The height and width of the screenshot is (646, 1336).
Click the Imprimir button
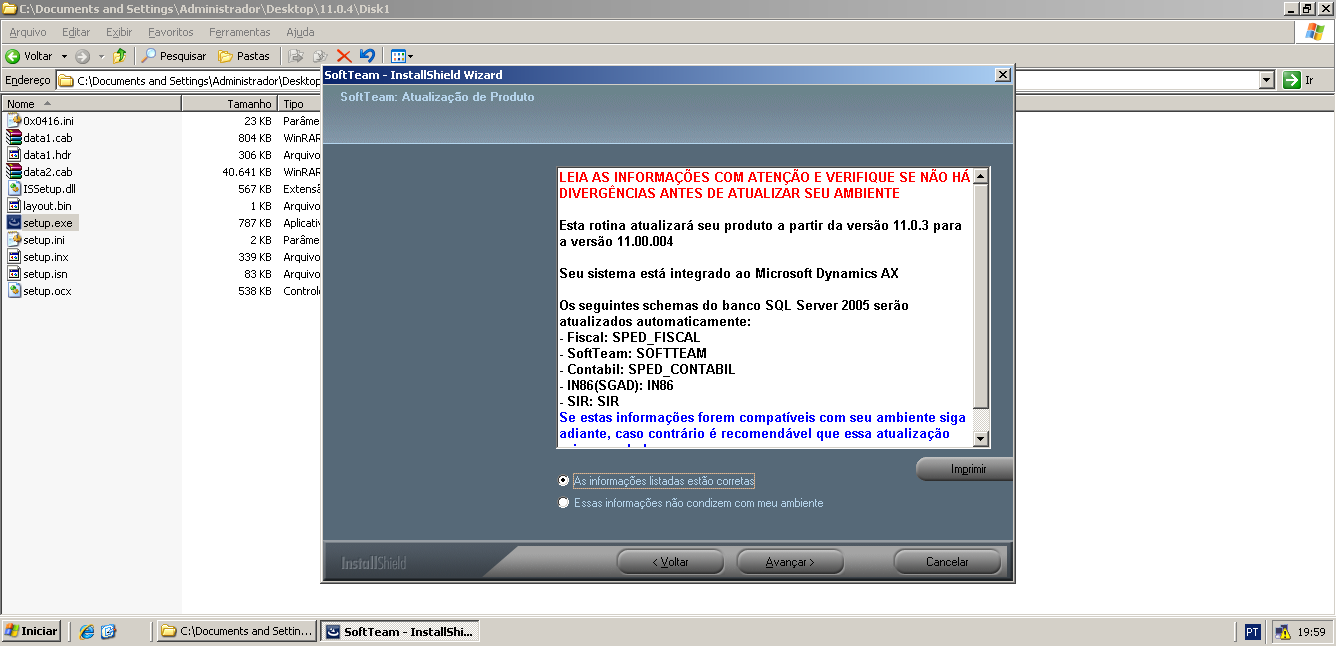tap(965, 469)
